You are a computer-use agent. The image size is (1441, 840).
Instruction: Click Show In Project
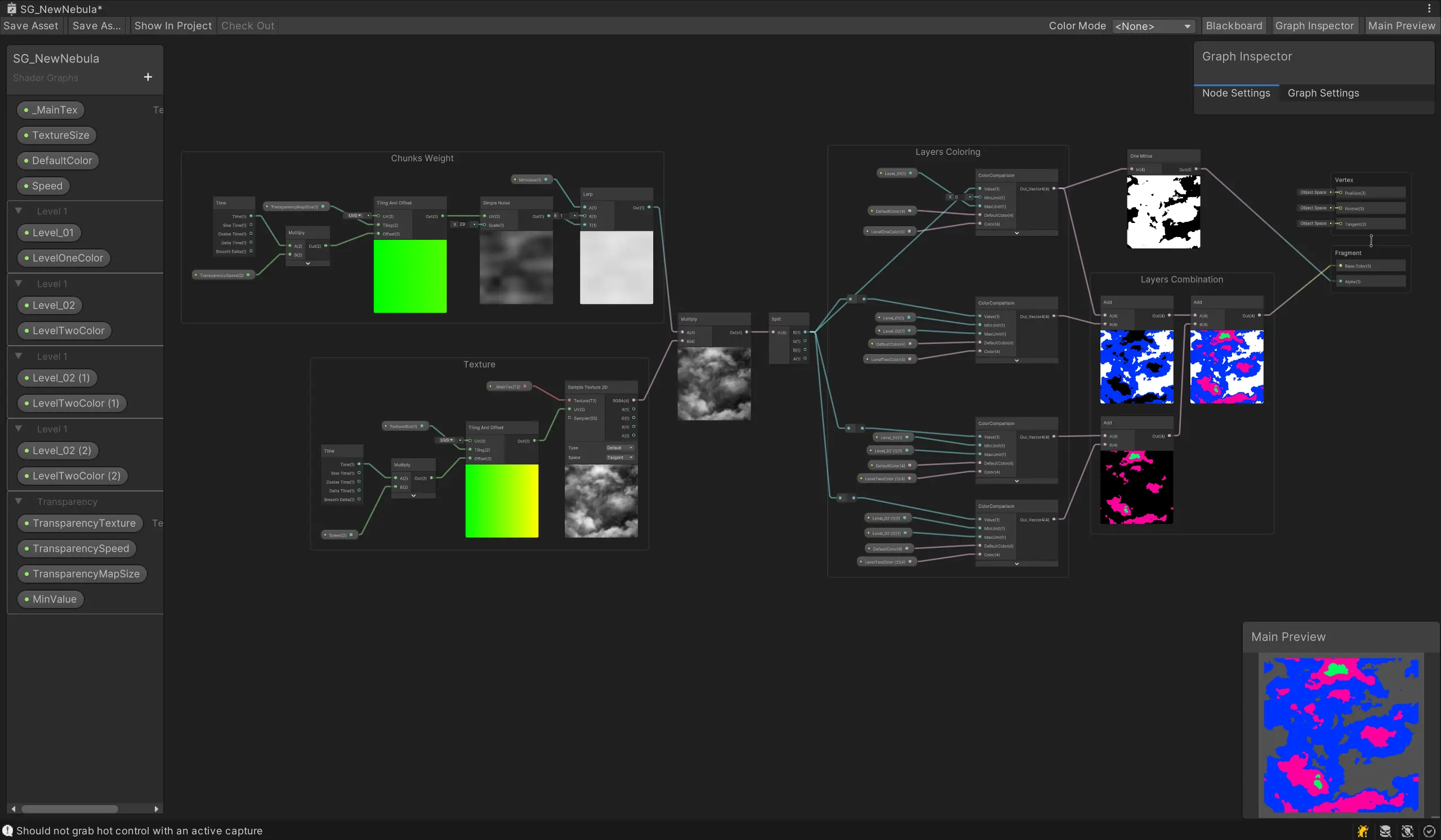click(173, 25)
